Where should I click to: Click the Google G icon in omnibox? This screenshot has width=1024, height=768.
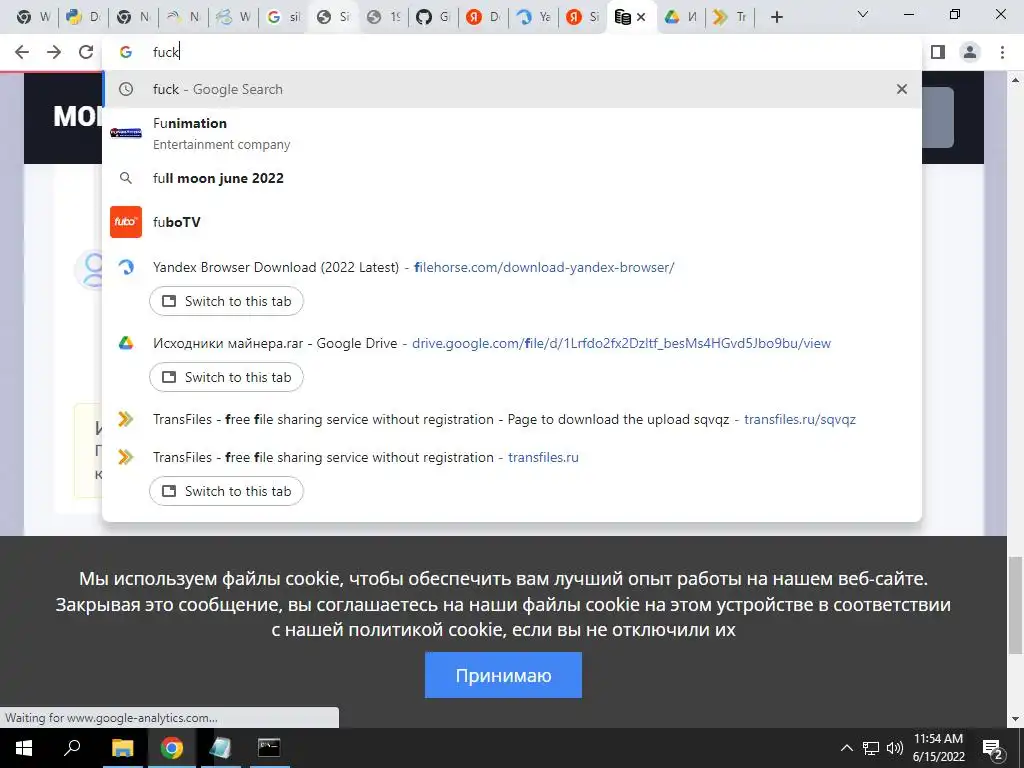click(125, 52)
